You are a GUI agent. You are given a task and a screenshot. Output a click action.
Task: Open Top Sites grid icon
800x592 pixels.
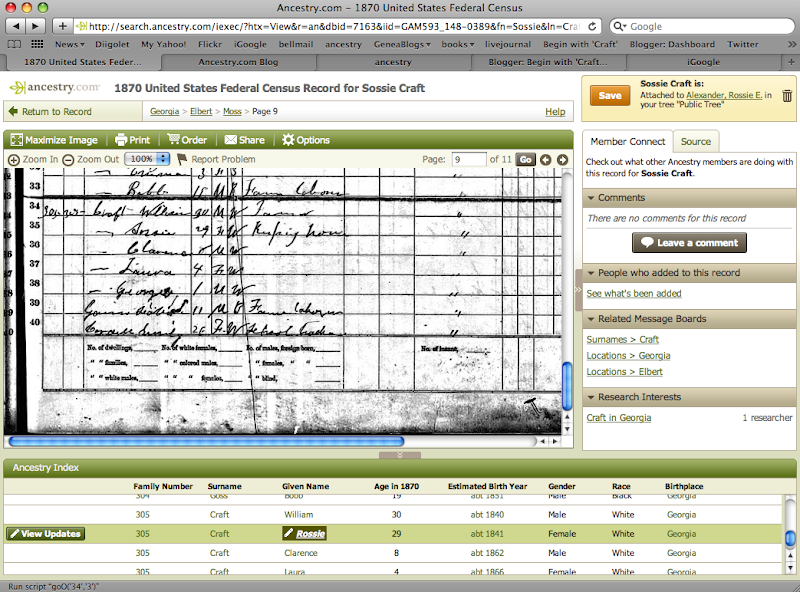click(37, 44)
